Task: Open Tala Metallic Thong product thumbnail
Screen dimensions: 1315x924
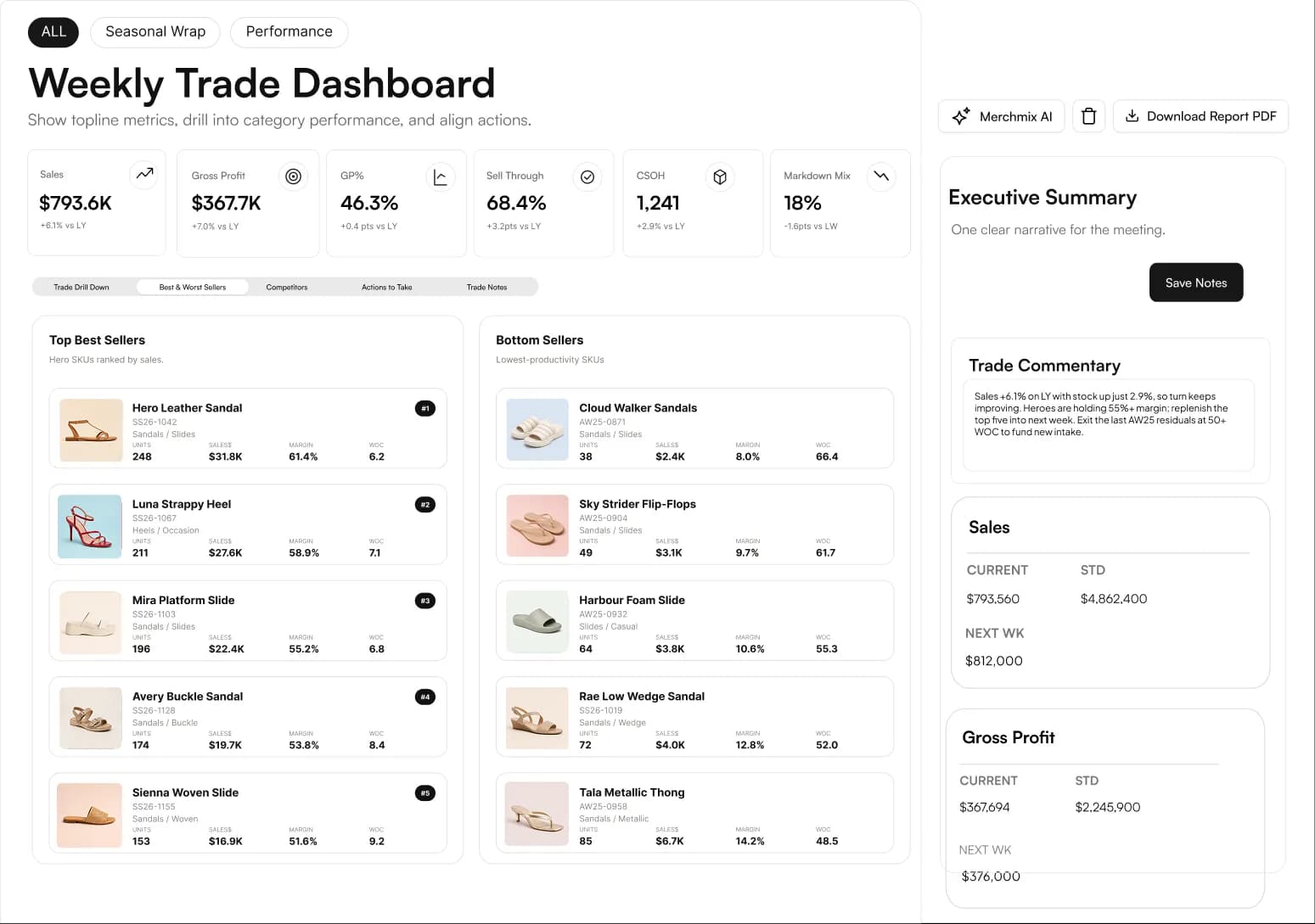Action: (x=537, y=815)
